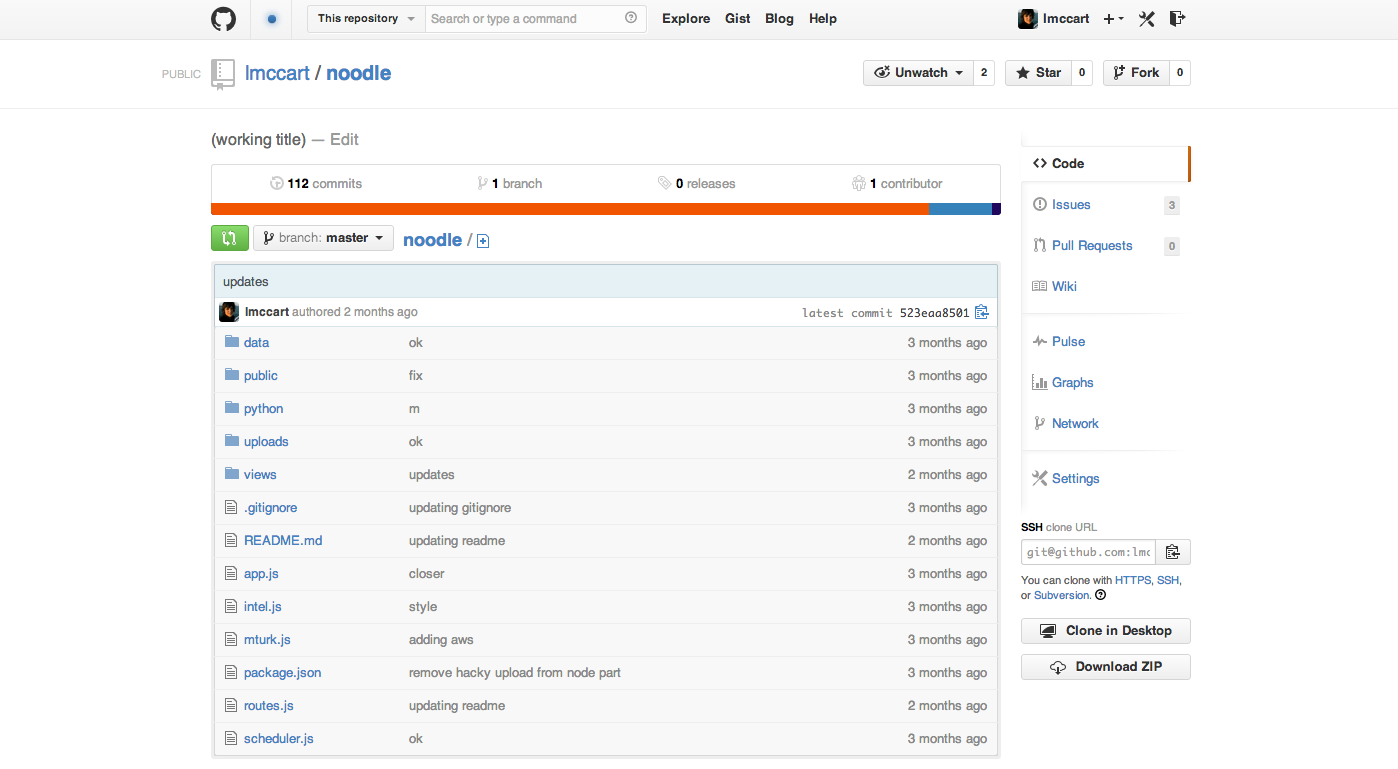Edit the repository description
Viewport: 1398px width, 769px height.
point(344,140)
